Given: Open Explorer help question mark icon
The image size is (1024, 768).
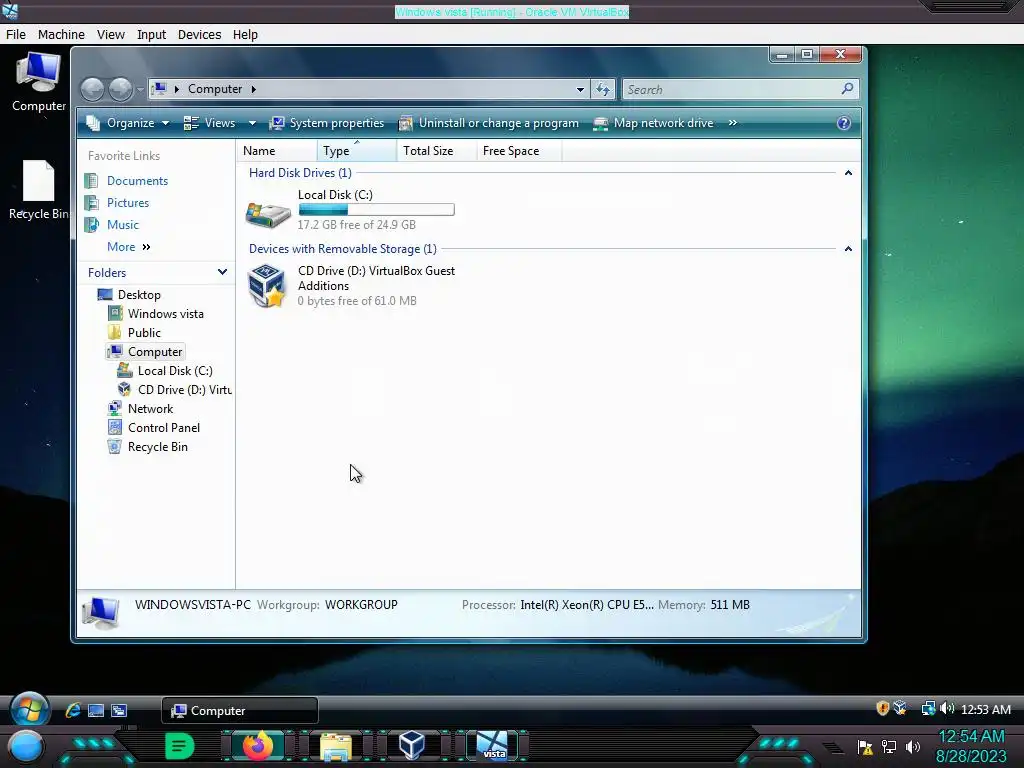Looking at the screenshot, I should (844, 123).
